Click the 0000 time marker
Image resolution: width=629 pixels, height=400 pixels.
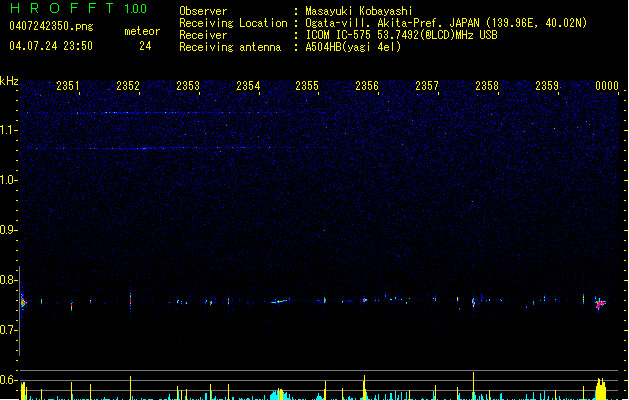click(607, 85)
